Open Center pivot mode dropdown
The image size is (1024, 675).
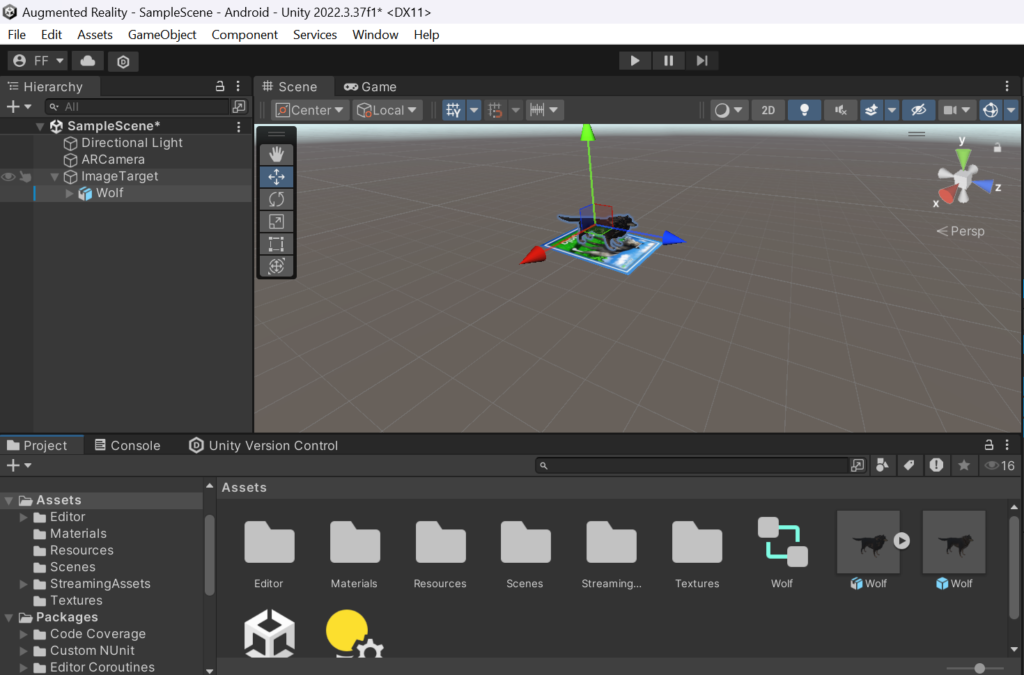310,110
